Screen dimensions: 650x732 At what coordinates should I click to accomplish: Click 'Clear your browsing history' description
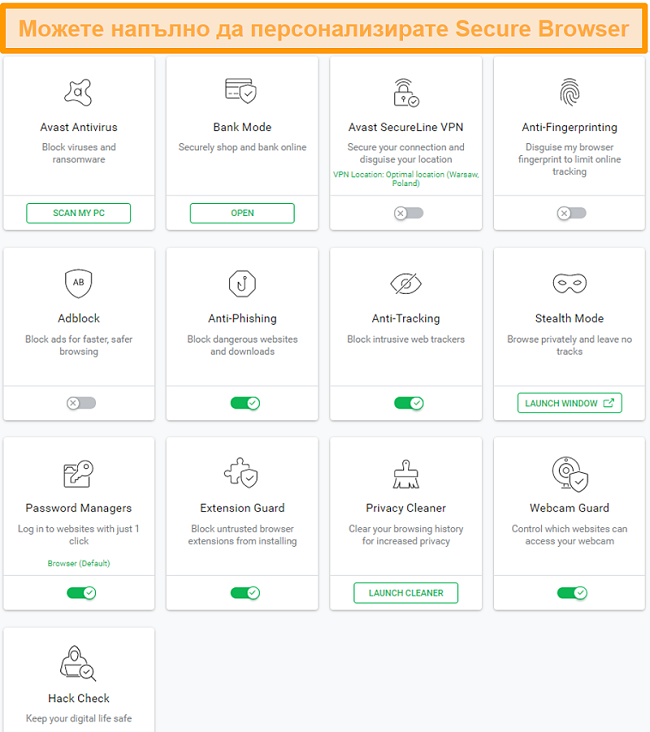tap(406, 535)
